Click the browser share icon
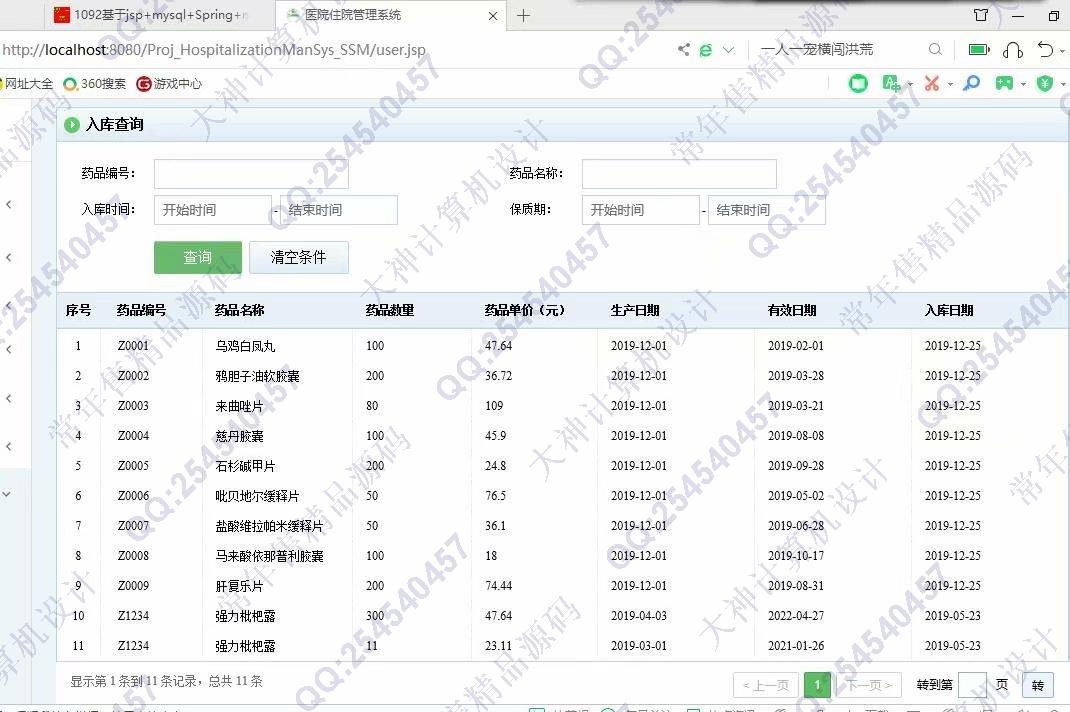Viewport: 1070px width, 712px height. point(684,50)
